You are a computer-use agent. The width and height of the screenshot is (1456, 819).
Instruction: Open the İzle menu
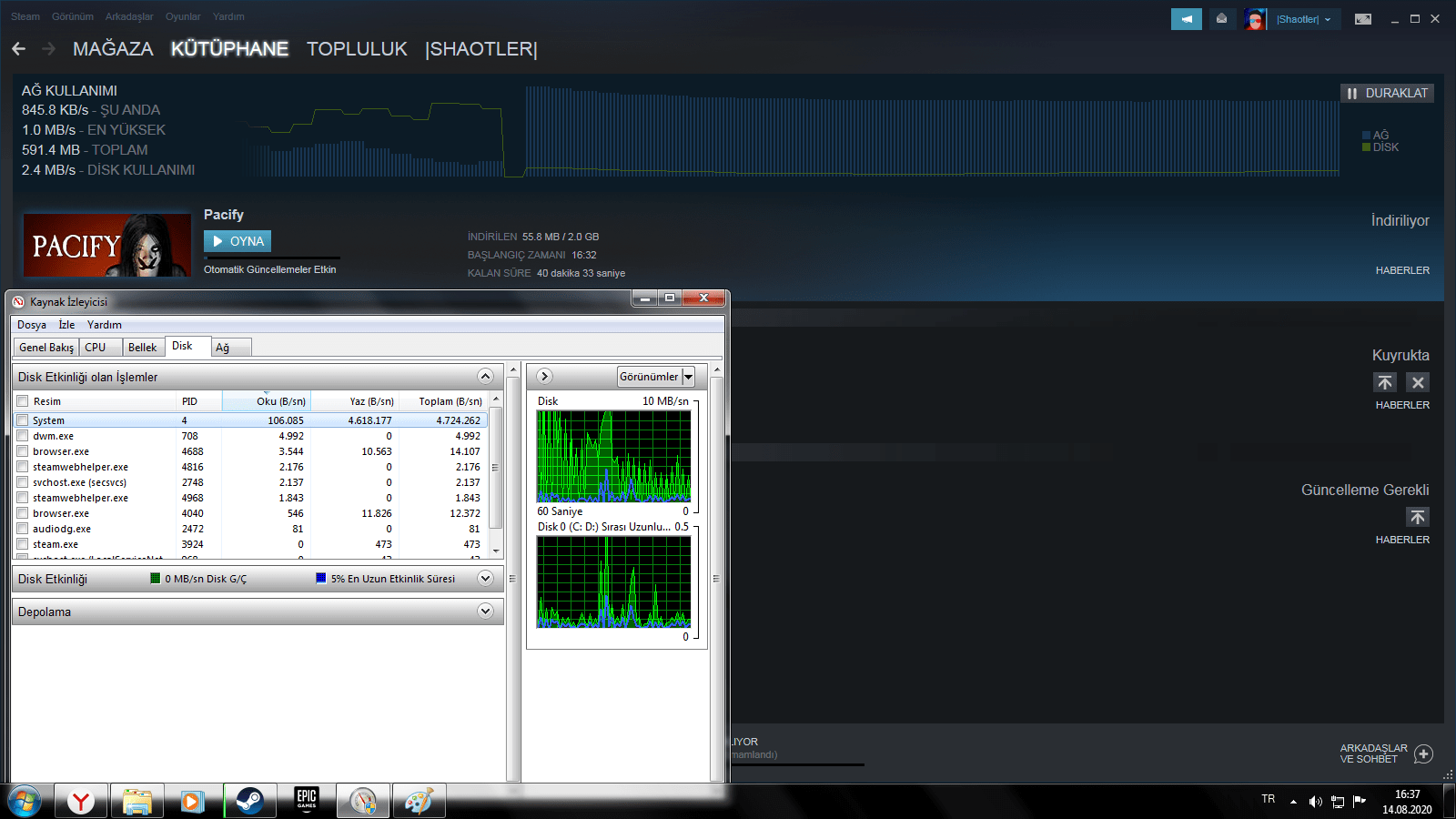pyautogui.click(x=67, y=325)
